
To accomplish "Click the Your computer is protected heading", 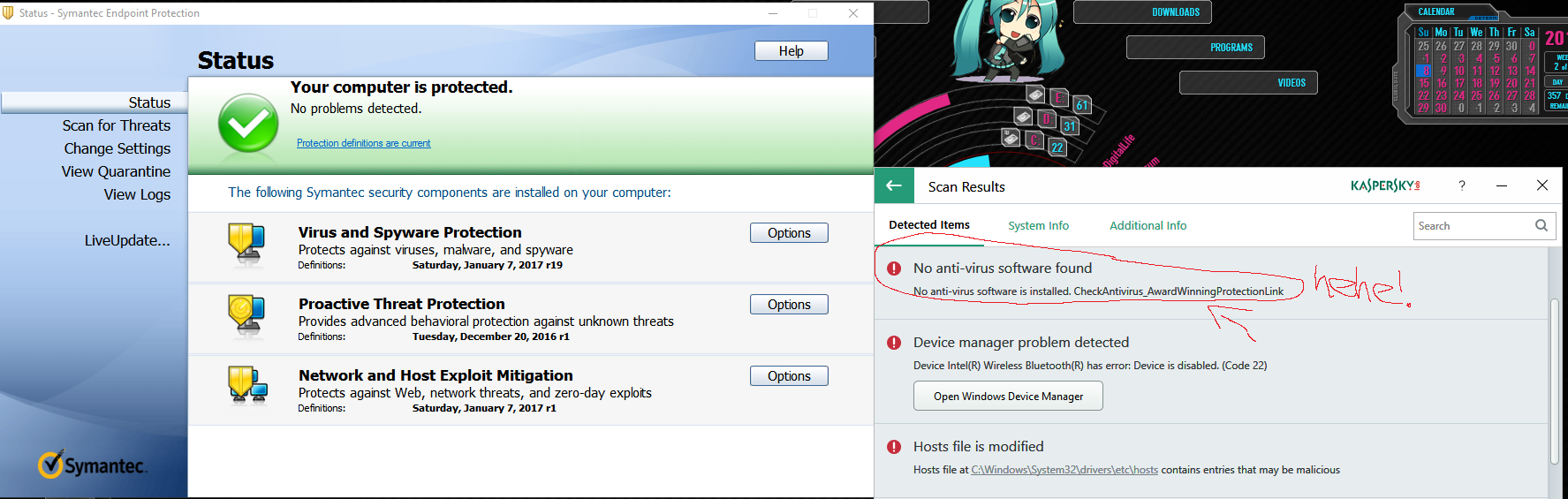I will [x=402, y=87].
